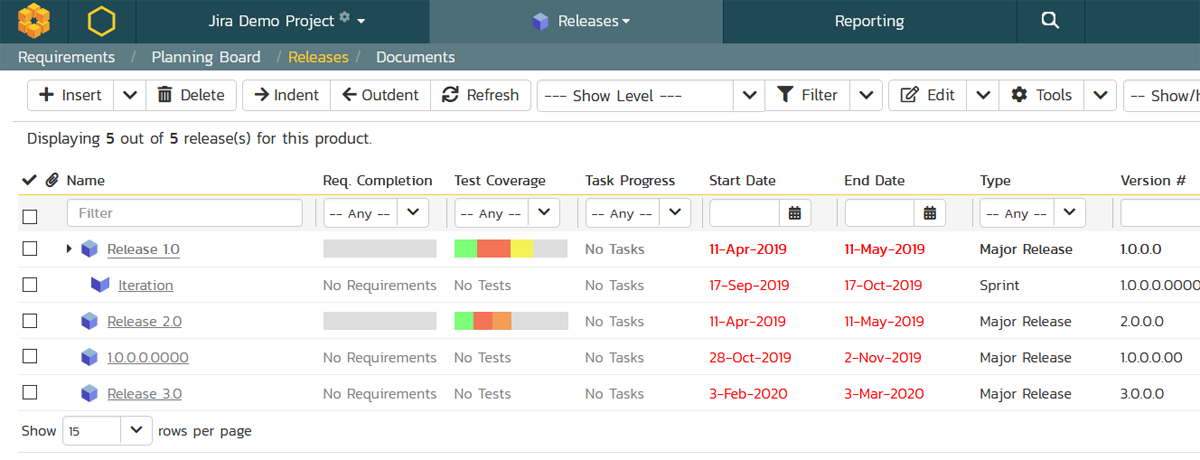Image resolution: width=1200 pixels, height=460 pixels.
Task: Open the End Date calendar picker
Action: 930,213
